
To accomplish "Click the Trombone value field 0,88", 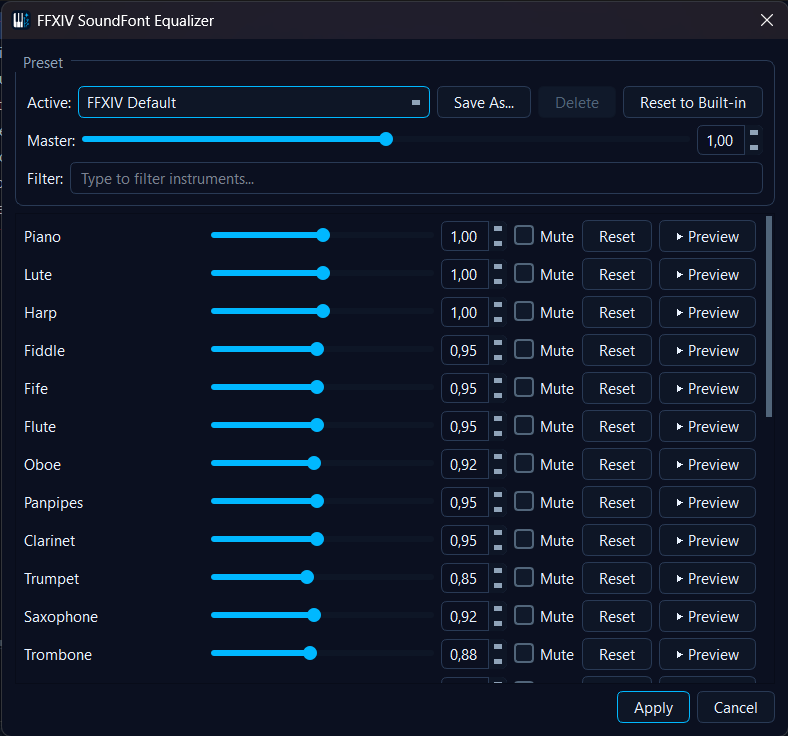I will pos(465,654).
